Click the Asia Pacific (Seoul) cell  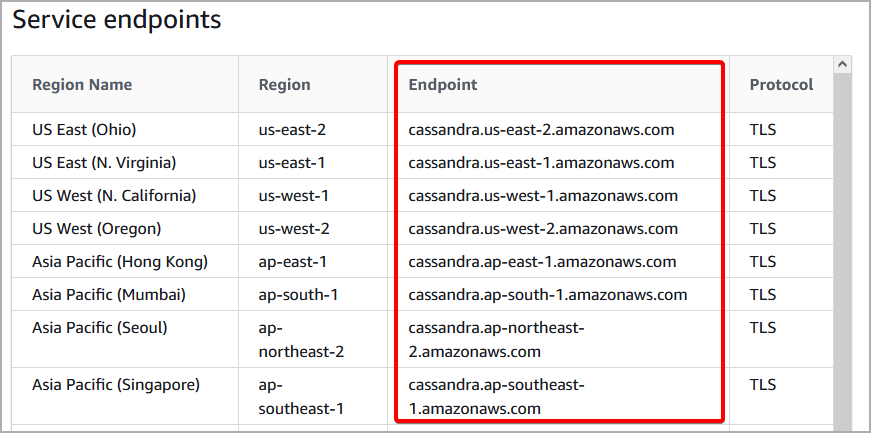pyautogui.click(x=99, y=327)
